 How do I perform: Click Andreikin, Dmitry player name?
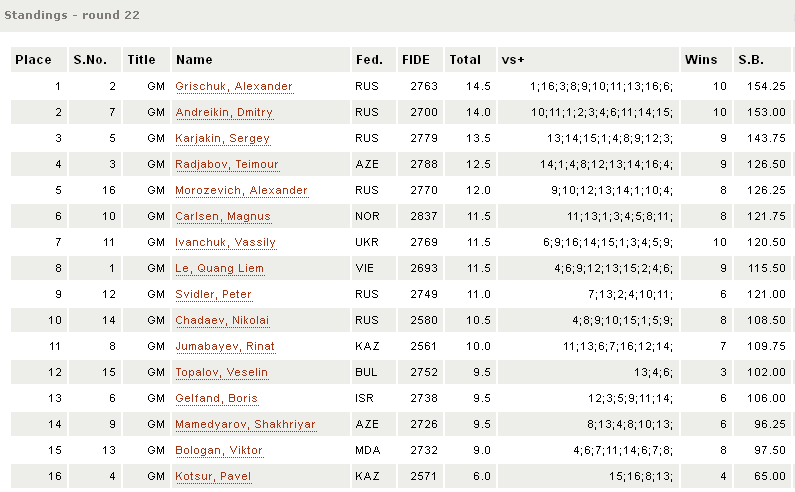(x=224, y=113)
